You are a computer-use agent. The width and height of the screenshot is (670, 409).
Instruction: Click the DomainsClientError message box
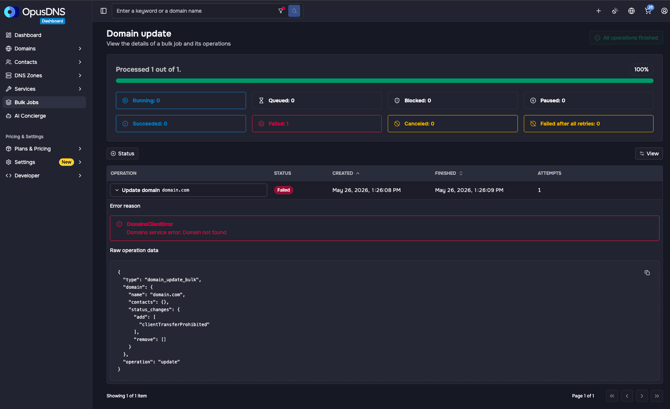385,228
